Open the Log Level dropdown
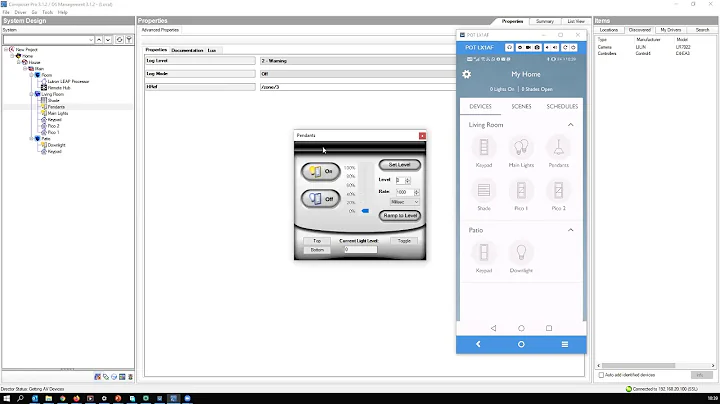 coord(358,61)
